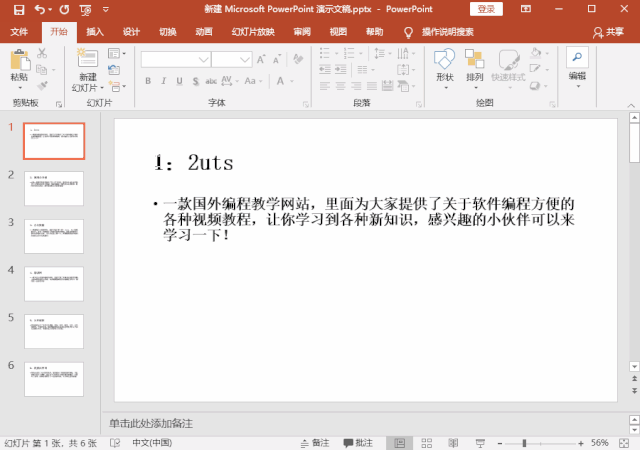Select slide 6 thumbnail

coord(54,379)
